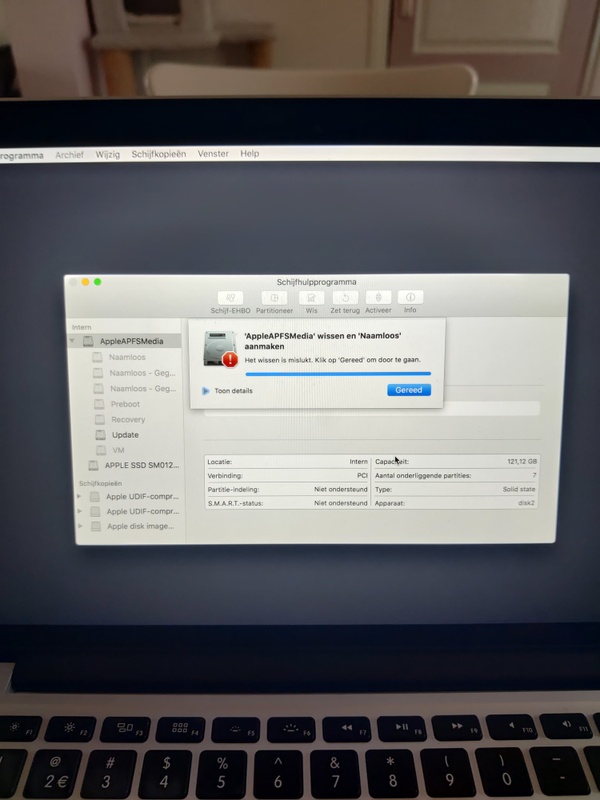This screenshot has height=800, width=600.
Task: Select the VM volume
Action: pyautogui.click(x=118, y=450)
